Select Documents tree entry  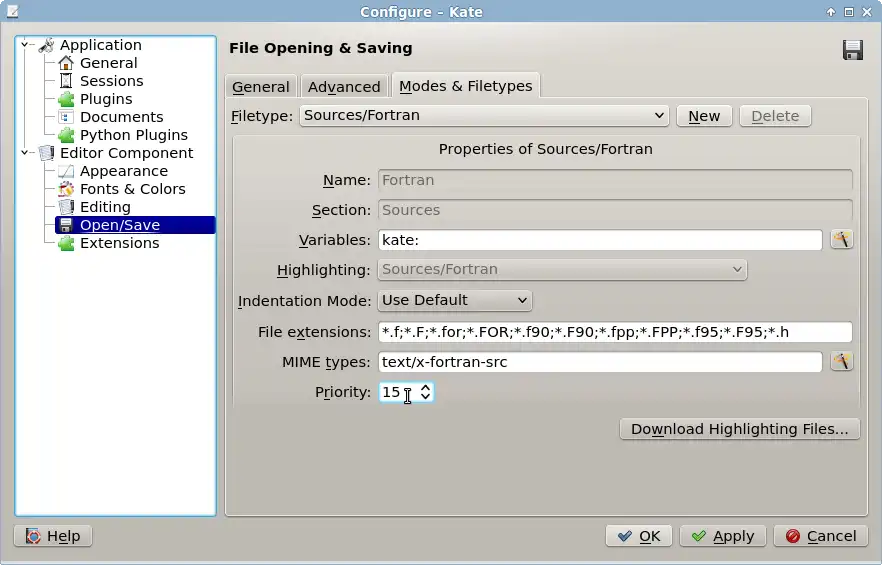pos(122,117)
